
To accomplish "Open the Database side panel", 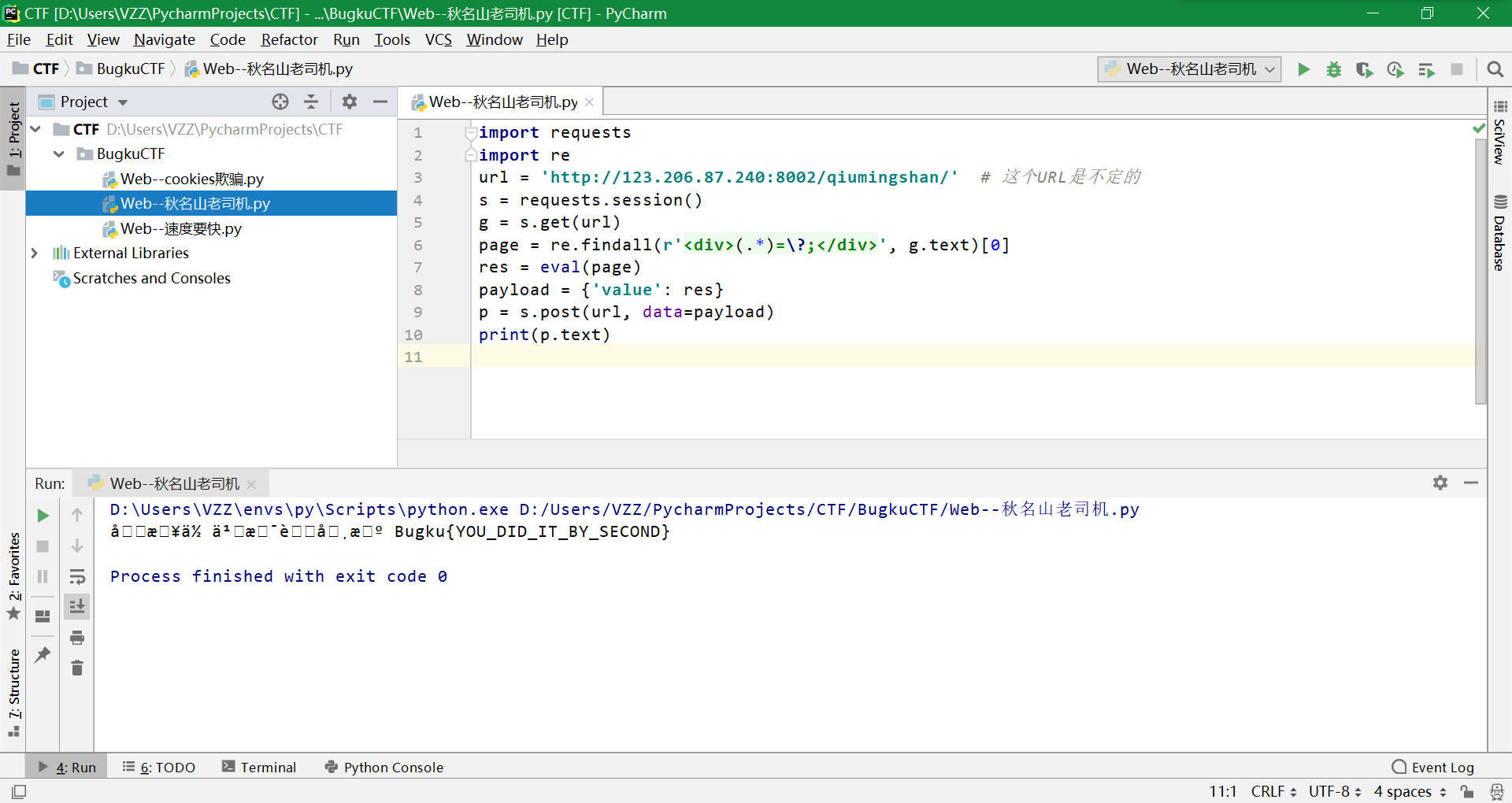I will (x=1499, y=233).
